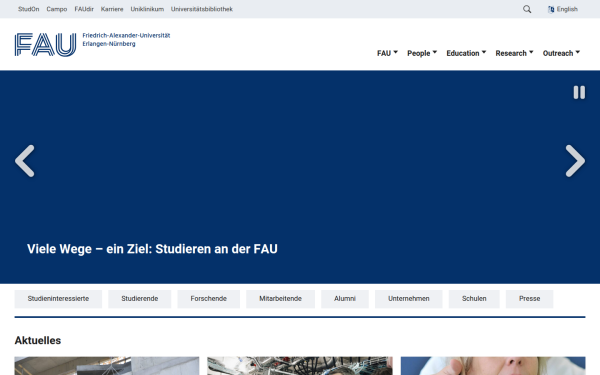Click the FAU logo

46,45
